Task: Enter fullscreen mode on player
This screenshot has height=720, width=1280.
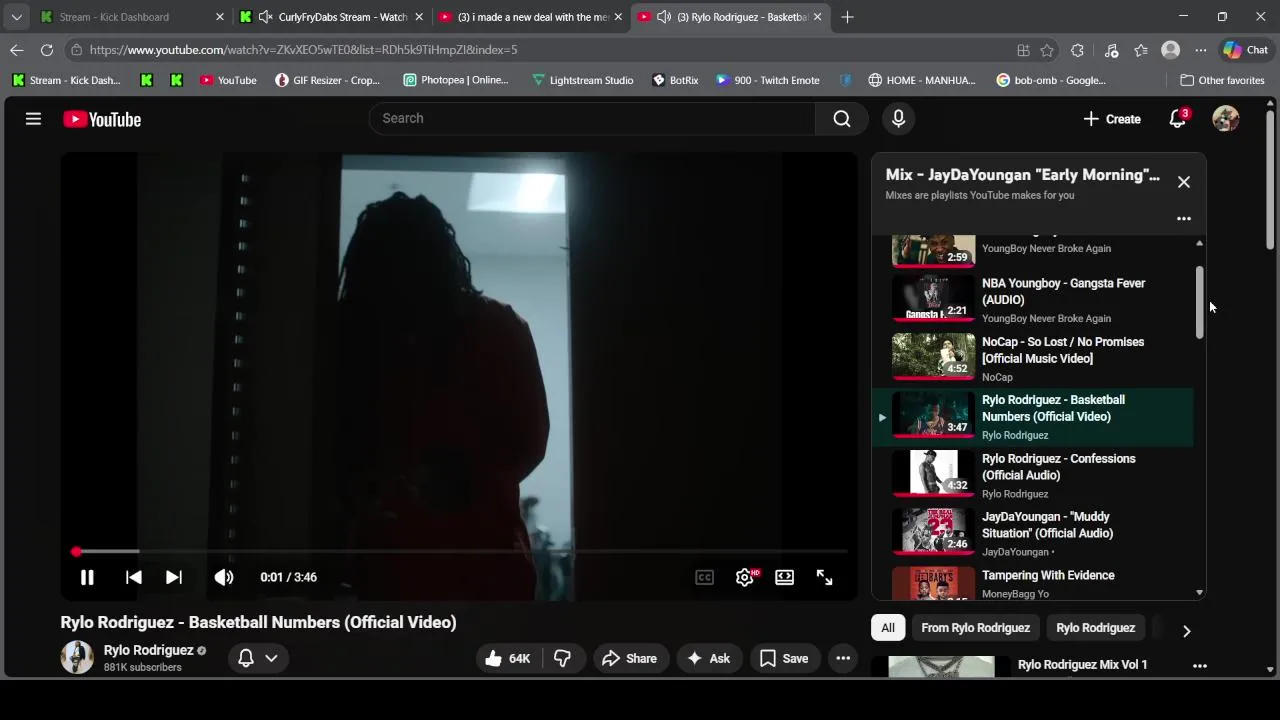Action: coord(824,577)
